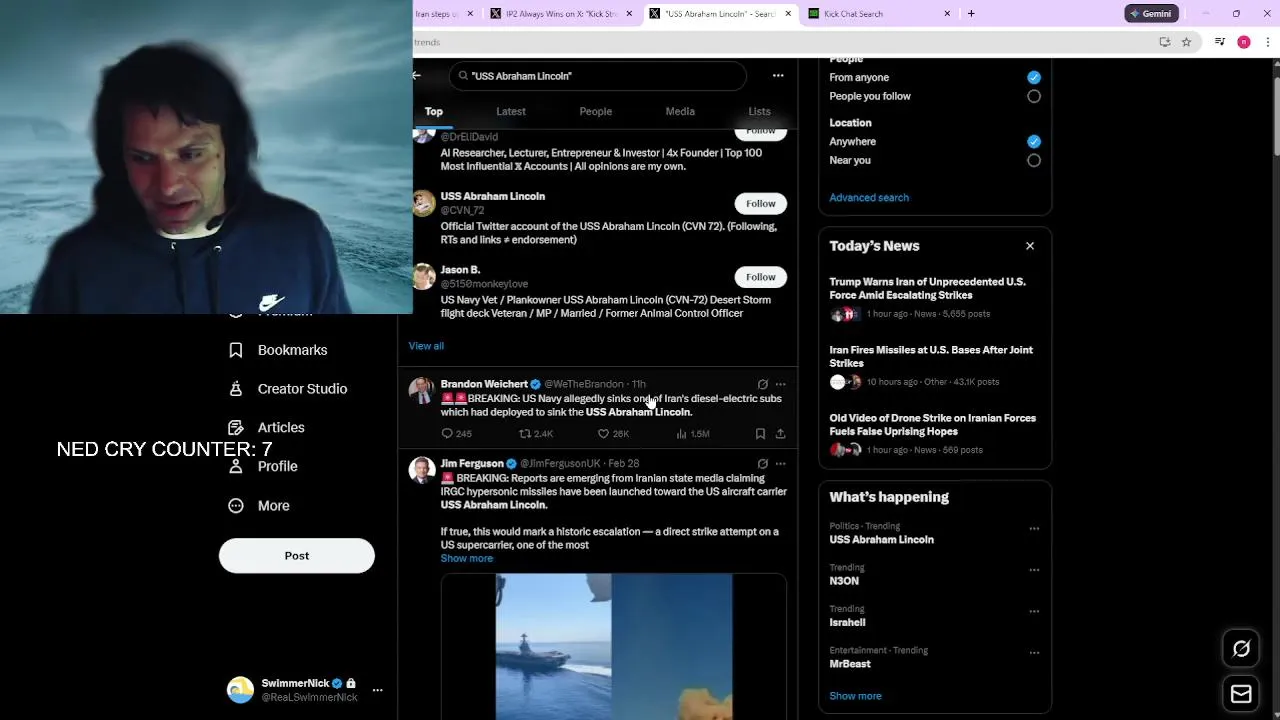This screenshot has height=720, width=1280.
Task: Open aircraft carrier video thumbnail
Action: [614, 647]
